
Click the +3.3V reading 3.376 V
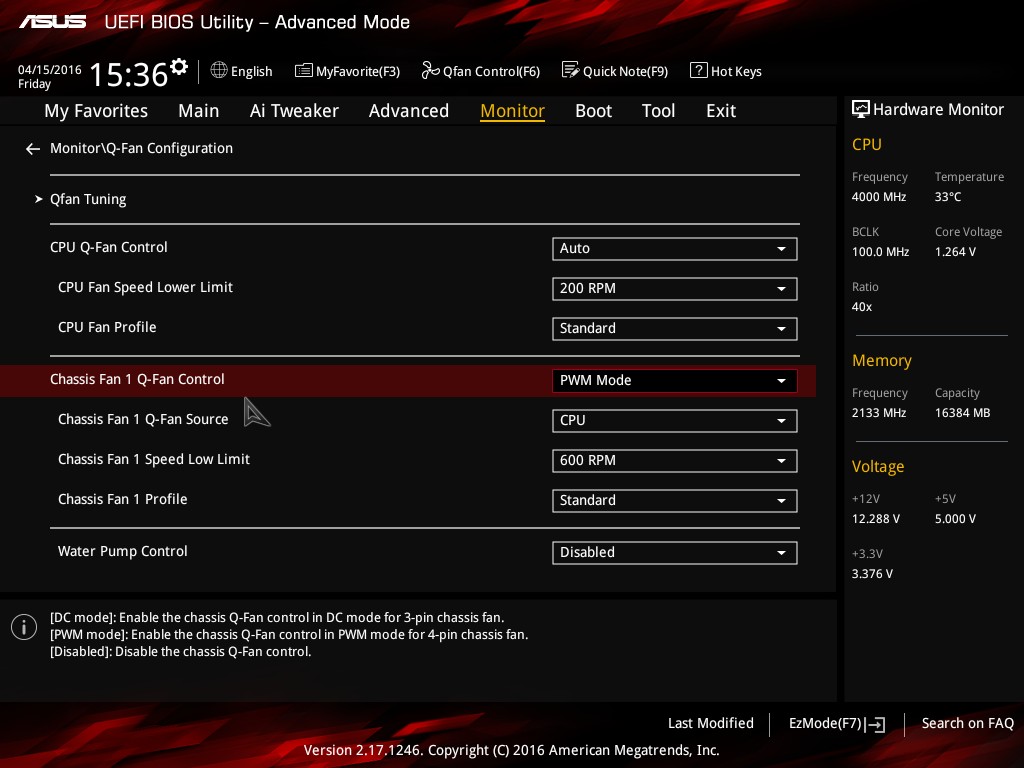coord(872,574)
